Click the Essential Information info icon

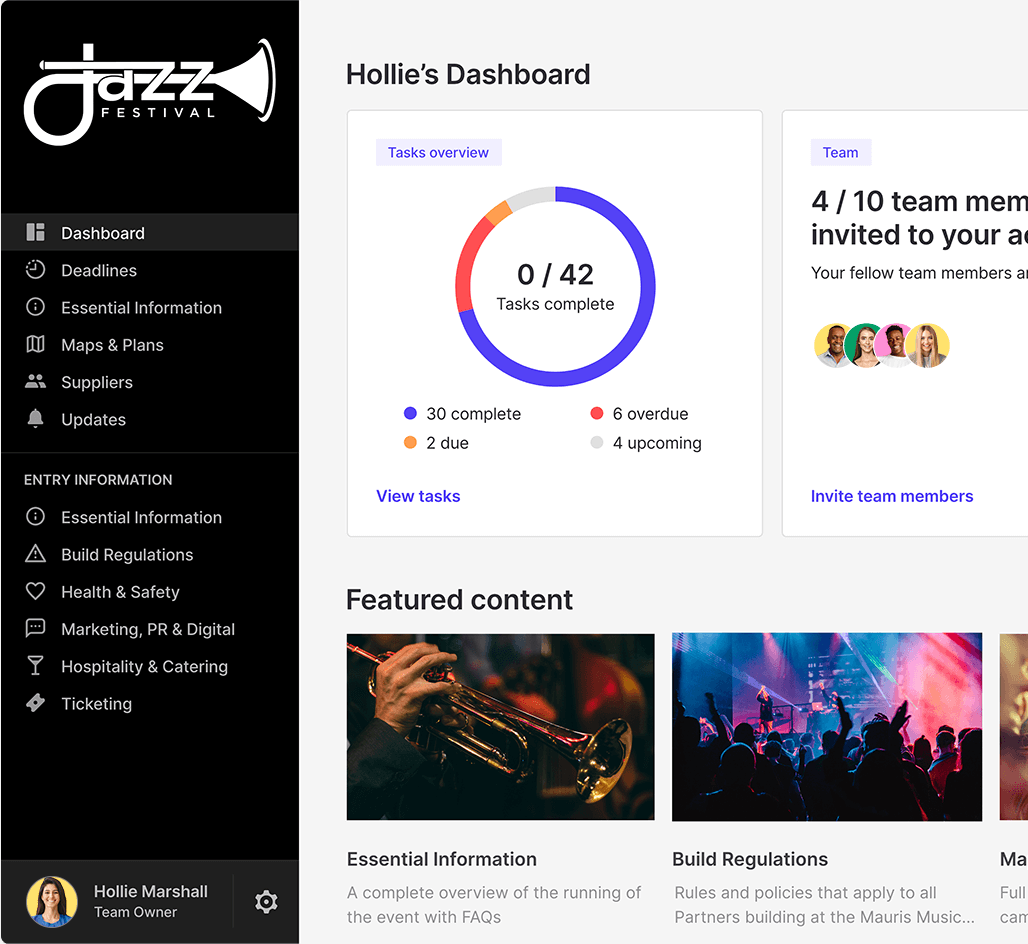[x=34, y=307]
